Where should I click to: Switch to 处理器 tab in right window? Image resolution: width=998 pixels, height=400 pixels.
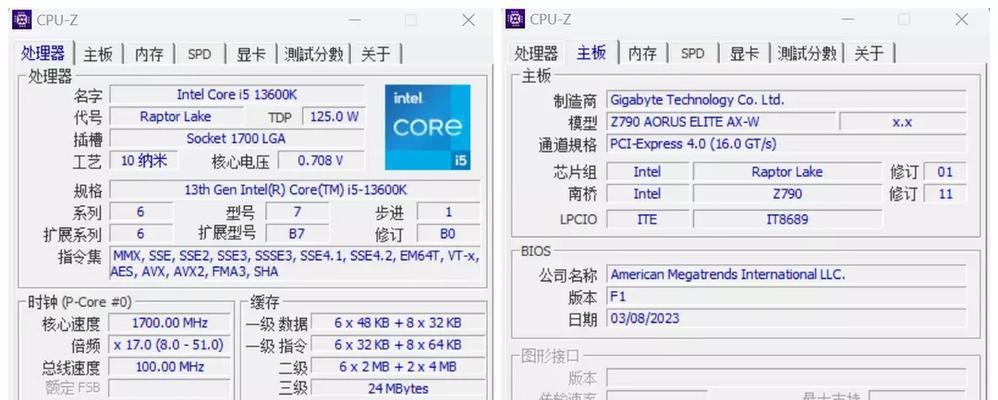(536, 54)
